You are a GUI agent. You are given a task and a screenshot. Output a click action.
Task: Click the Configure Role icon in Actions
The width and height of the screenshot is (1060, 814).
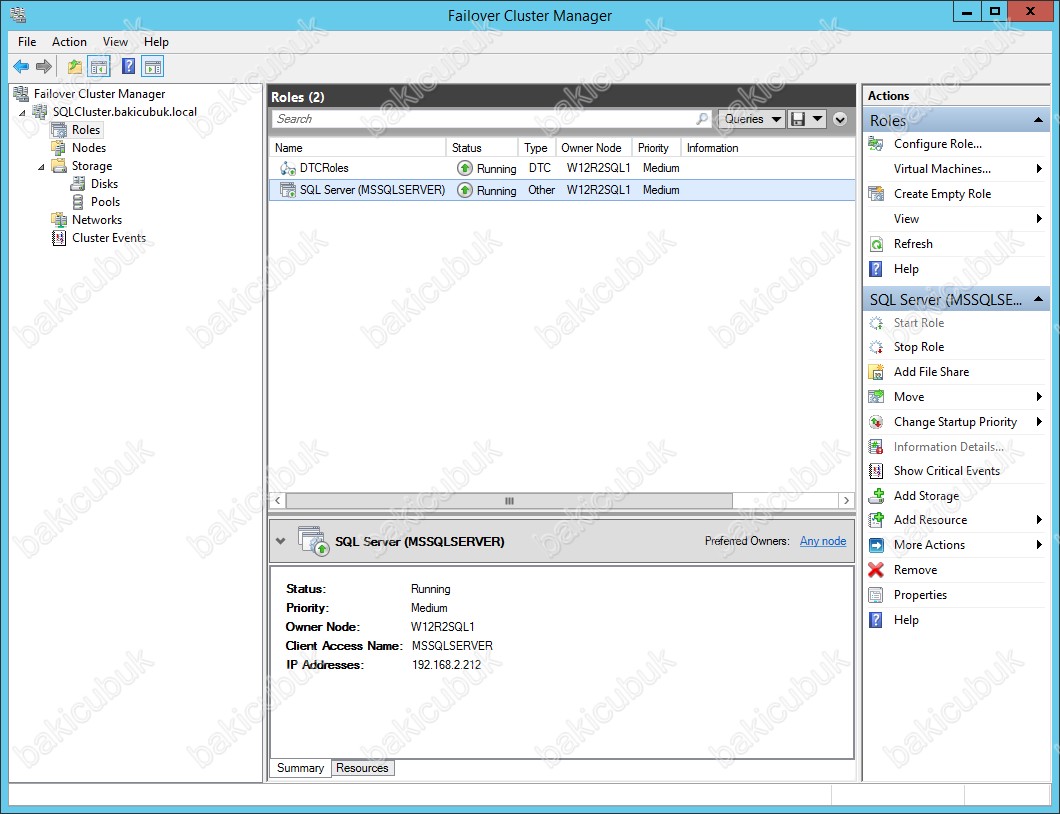point(876,144)
